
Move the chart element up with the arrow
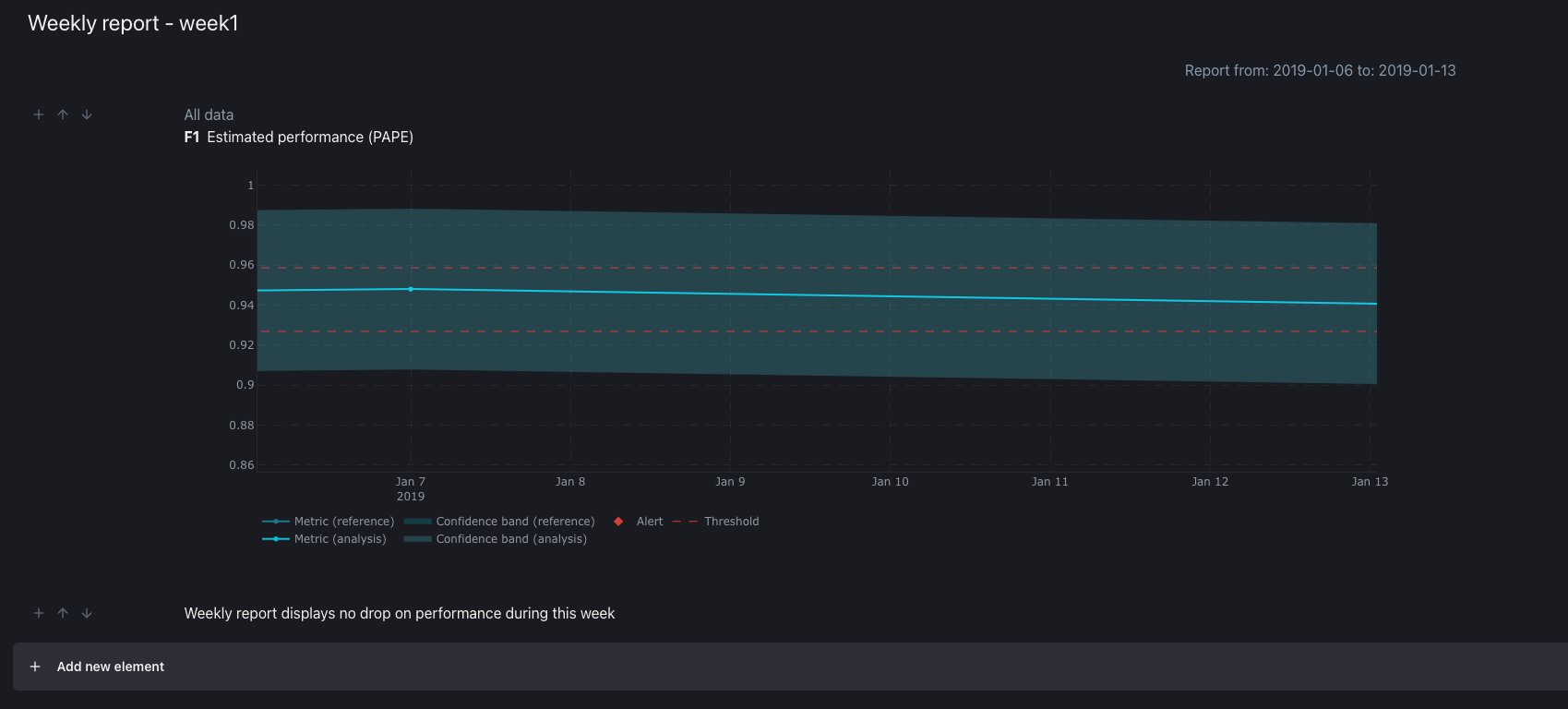(63, 114)
